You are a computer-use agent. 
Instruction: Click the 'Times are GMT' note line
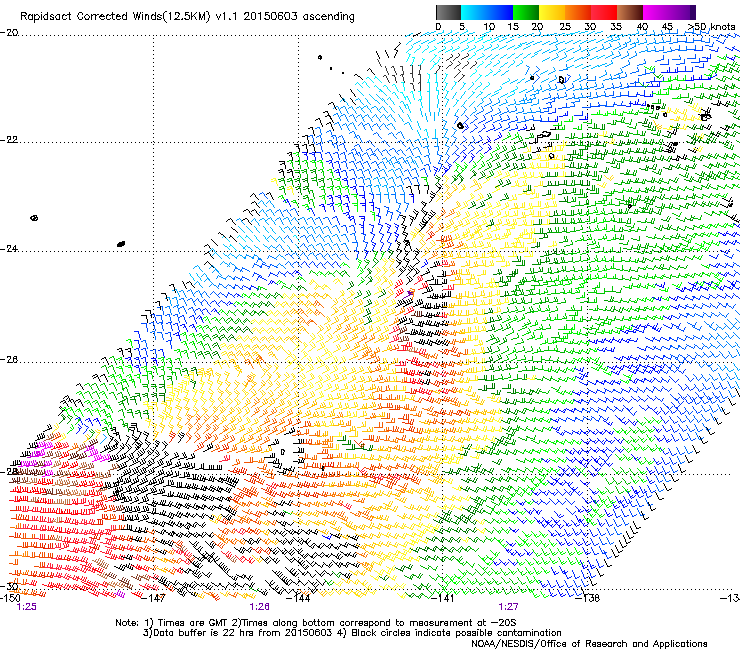316,623
